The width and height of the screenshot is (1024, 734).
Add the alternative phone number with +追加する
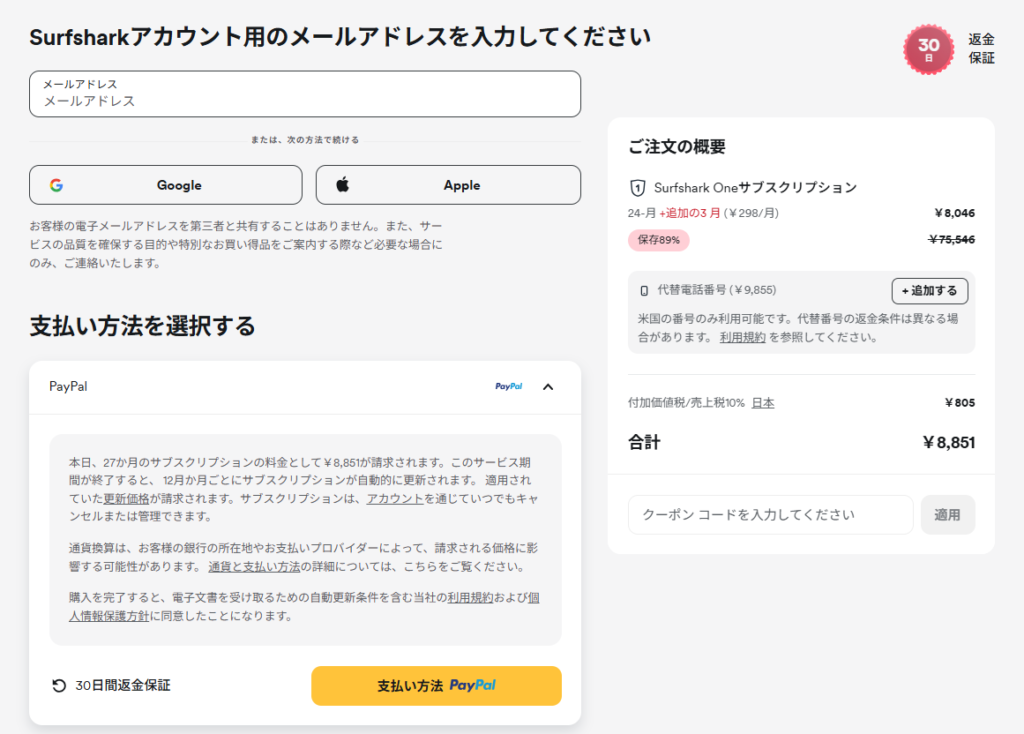pyautogui.click(x=929, y=291)
